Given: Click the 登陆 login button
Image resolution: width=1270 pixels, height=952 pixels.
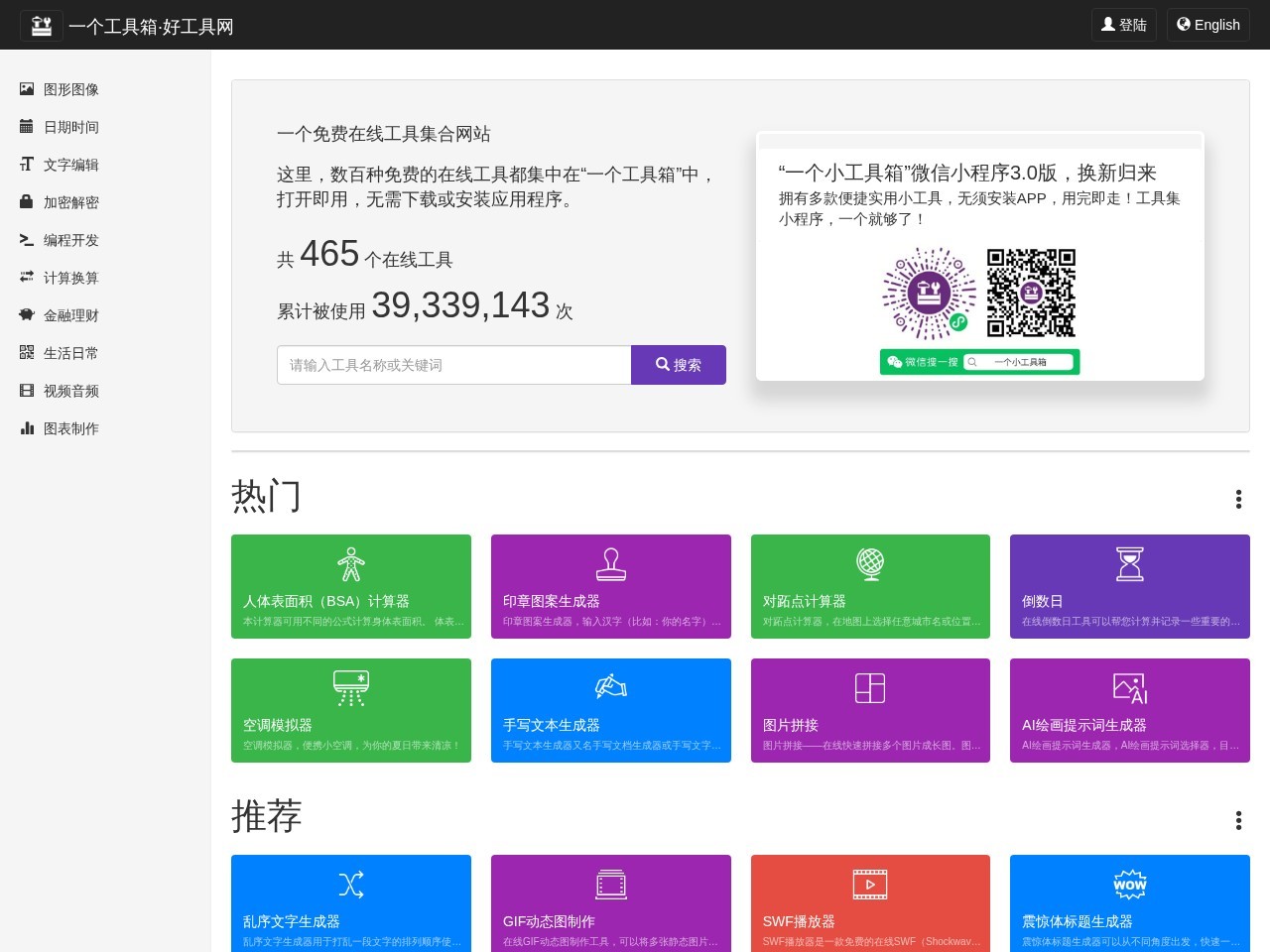Looking at the screenshot, I should [1124, 25].
